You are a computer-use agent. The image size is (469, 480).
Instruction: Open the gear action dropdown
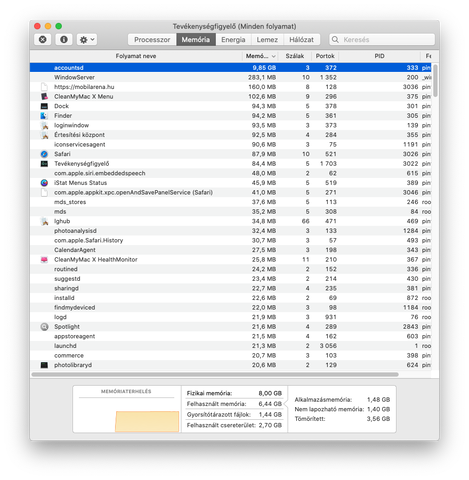(87, 40)
